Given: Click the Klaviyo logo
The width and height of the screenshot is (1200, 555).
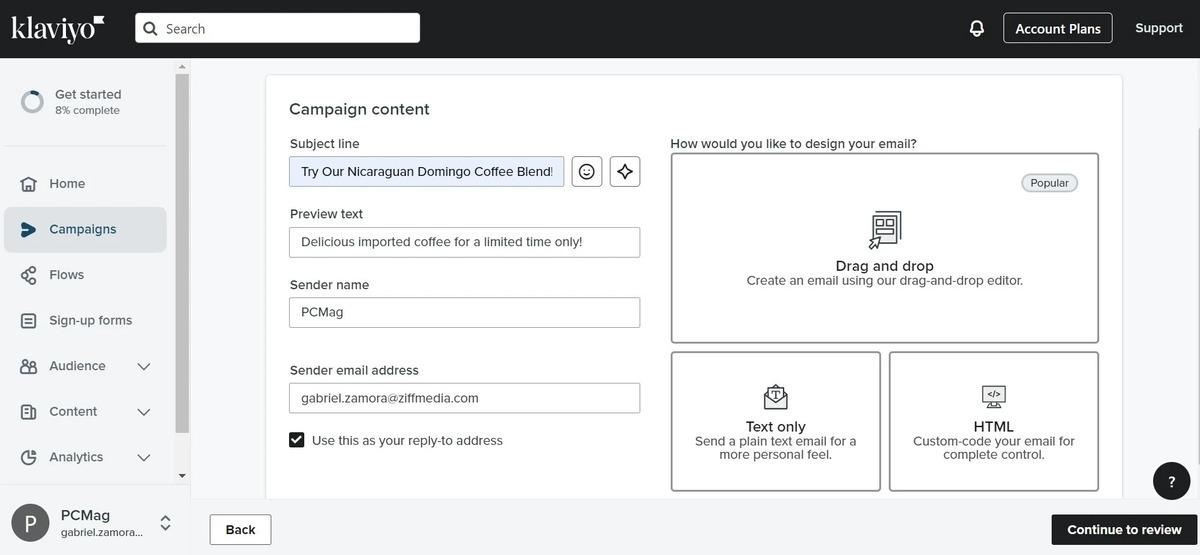Looking at the screenshot, I should [58, 28].
